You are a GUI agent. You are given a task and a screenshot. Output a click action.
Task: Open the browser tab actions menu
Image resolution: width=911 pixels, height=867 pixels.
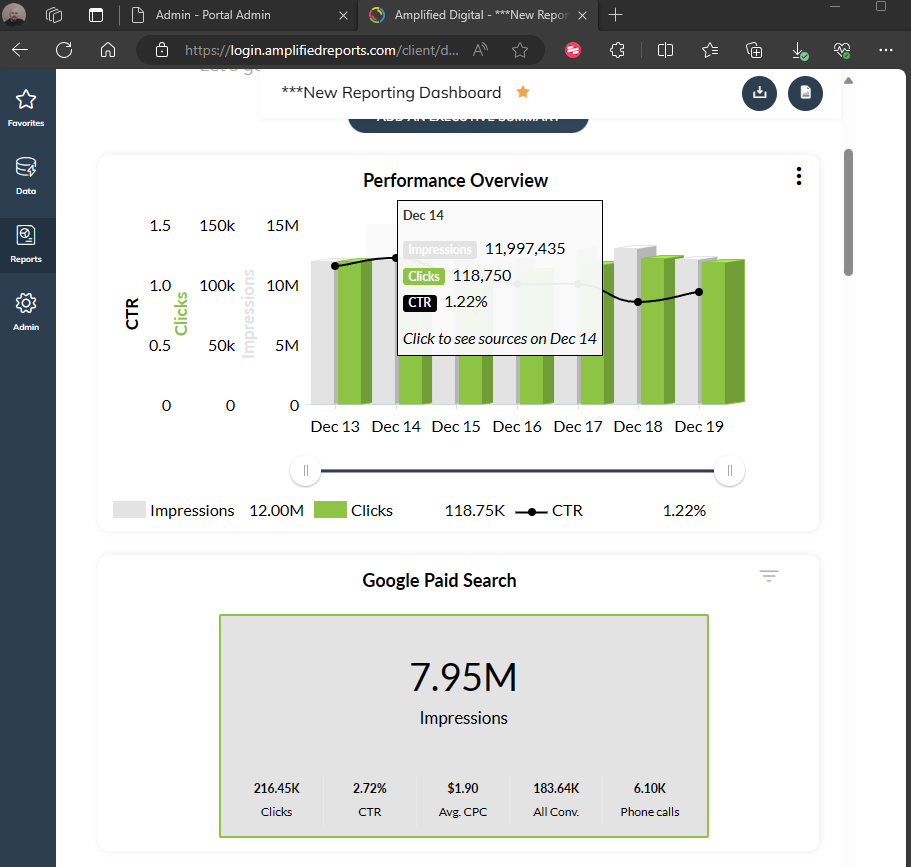point(96,15)
